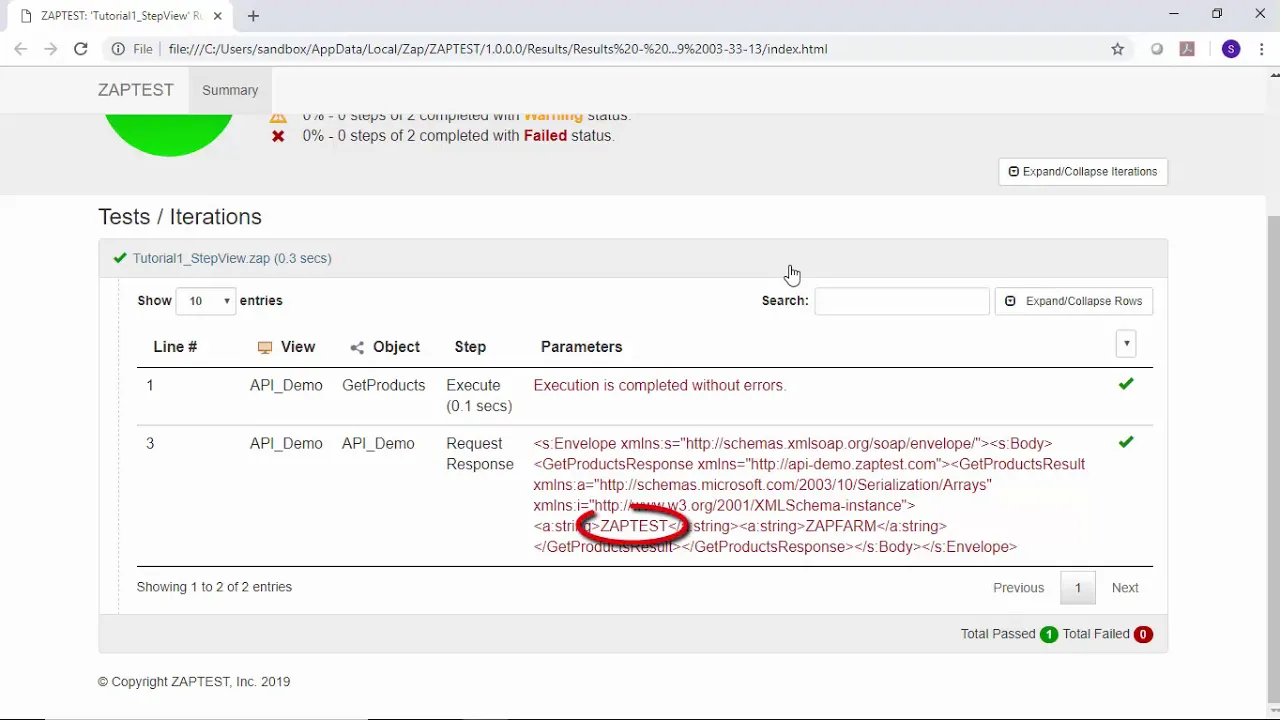This screenshot has height=720, width=1280.
Task: Reload the results page
Action: pyautogui.click(x=81, y=49)
